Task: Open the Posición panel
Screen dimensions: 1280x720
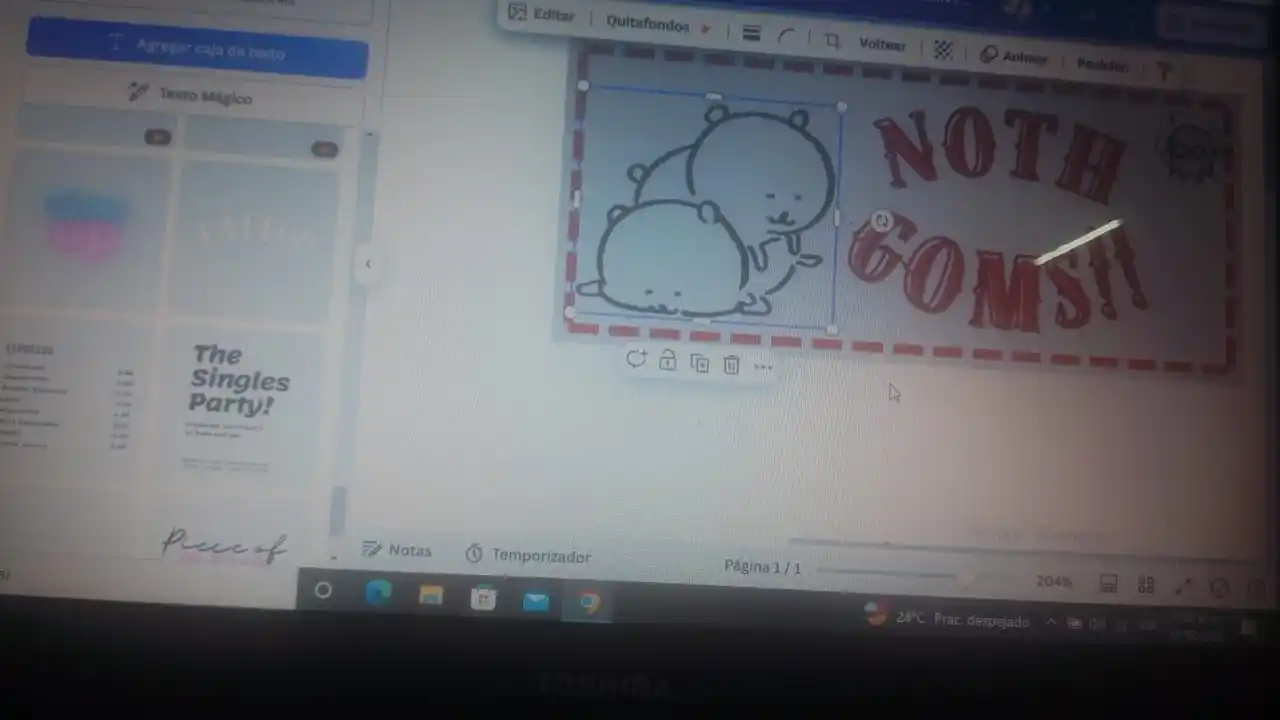Action: point(1102,65)
